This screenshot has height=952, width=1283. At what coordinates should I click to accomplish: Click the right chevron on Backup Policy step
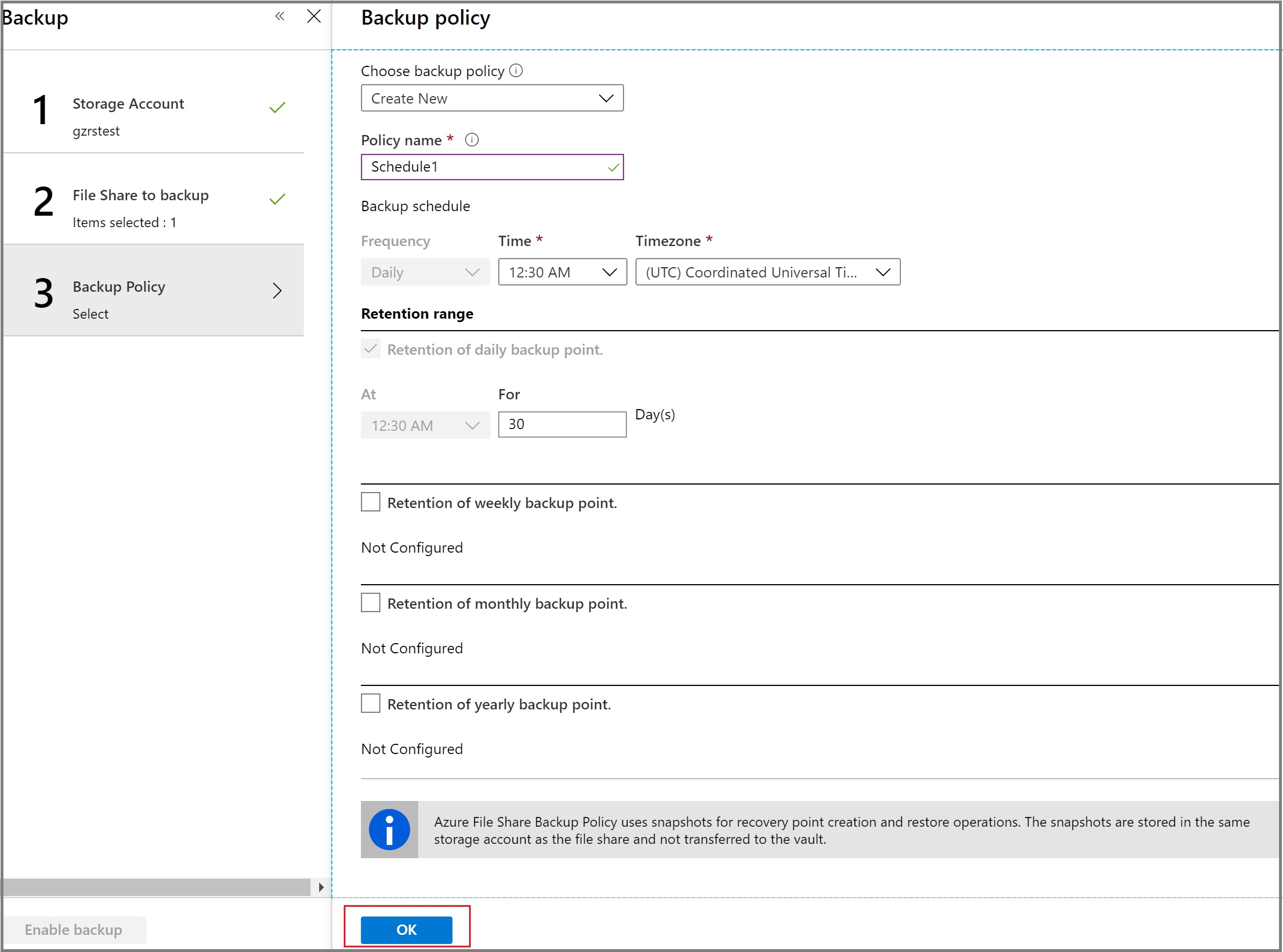[x=277, y=291]
